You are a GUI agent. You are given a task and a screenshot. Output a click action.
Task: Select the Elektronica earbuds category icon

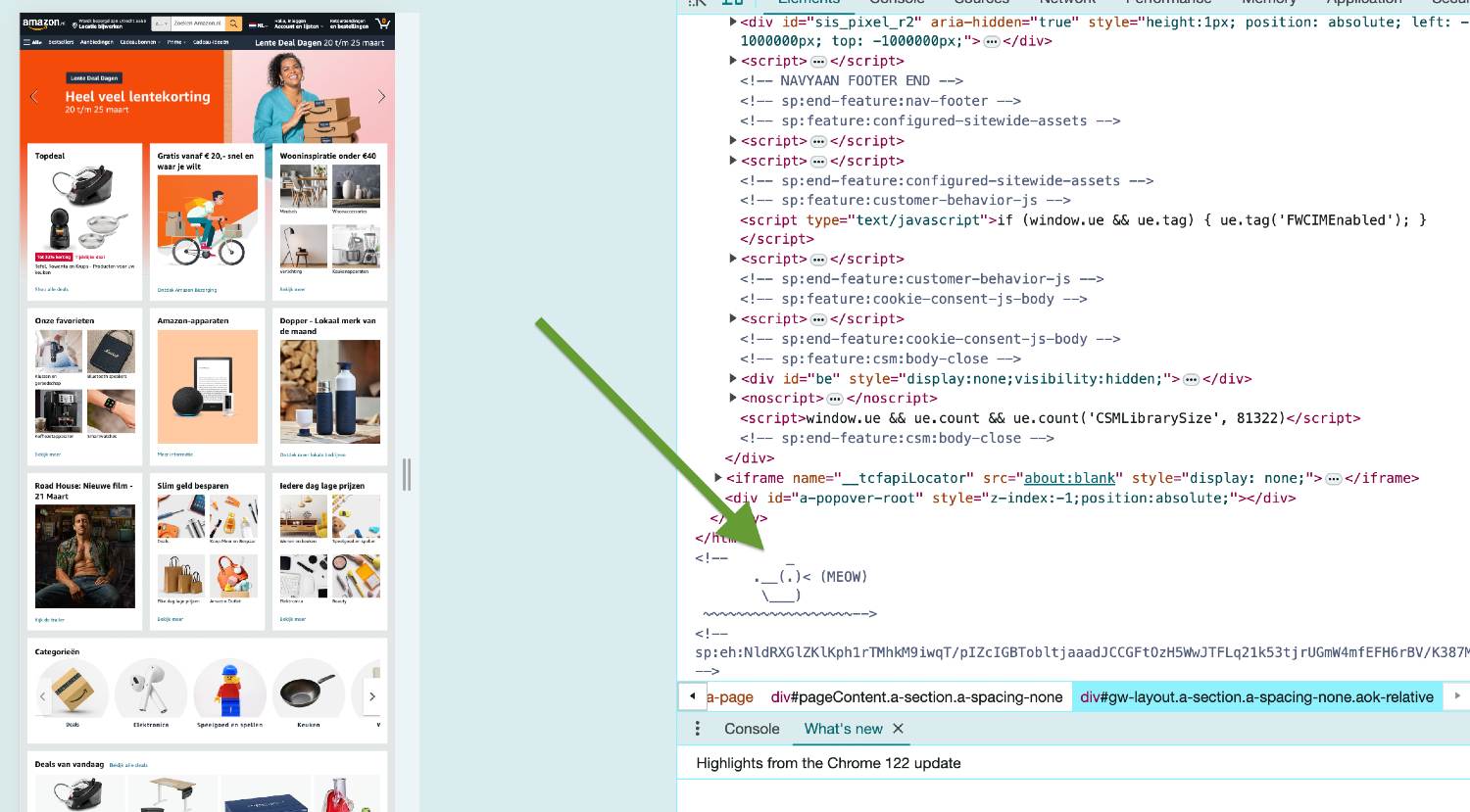point(151,690)
